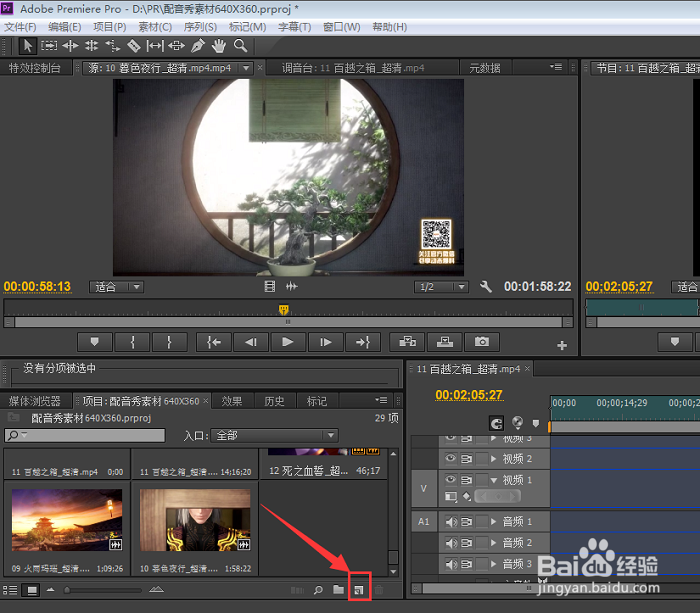Image resolution: width=700 pixels, height=613 pixels.
Task: Mute the 音频 1 track speaker
Action: coord(451,521)
